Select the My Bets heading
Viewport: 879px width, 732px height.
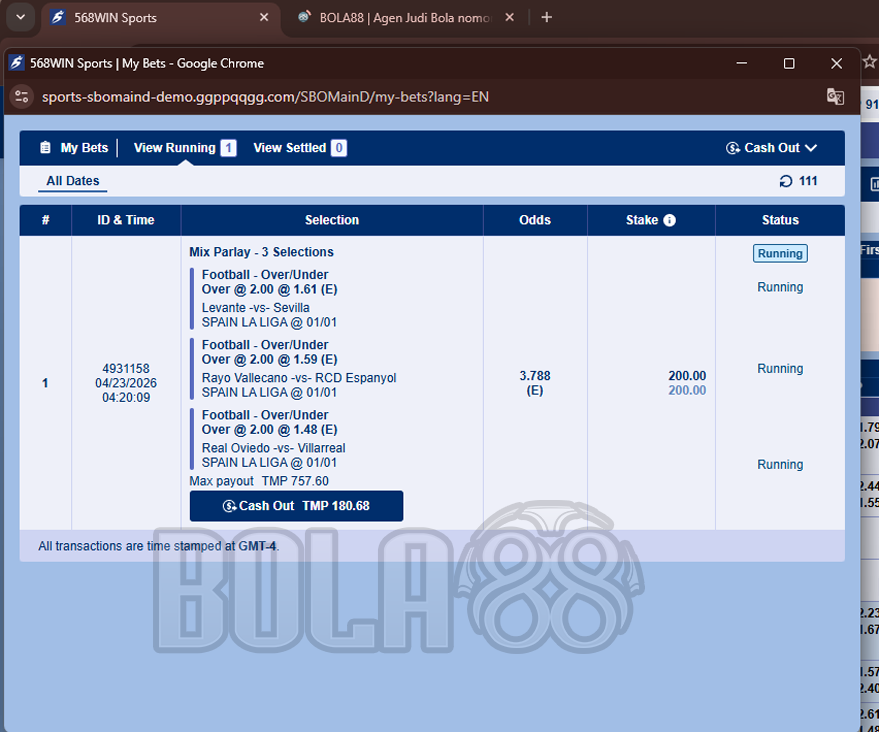point(84,147)
